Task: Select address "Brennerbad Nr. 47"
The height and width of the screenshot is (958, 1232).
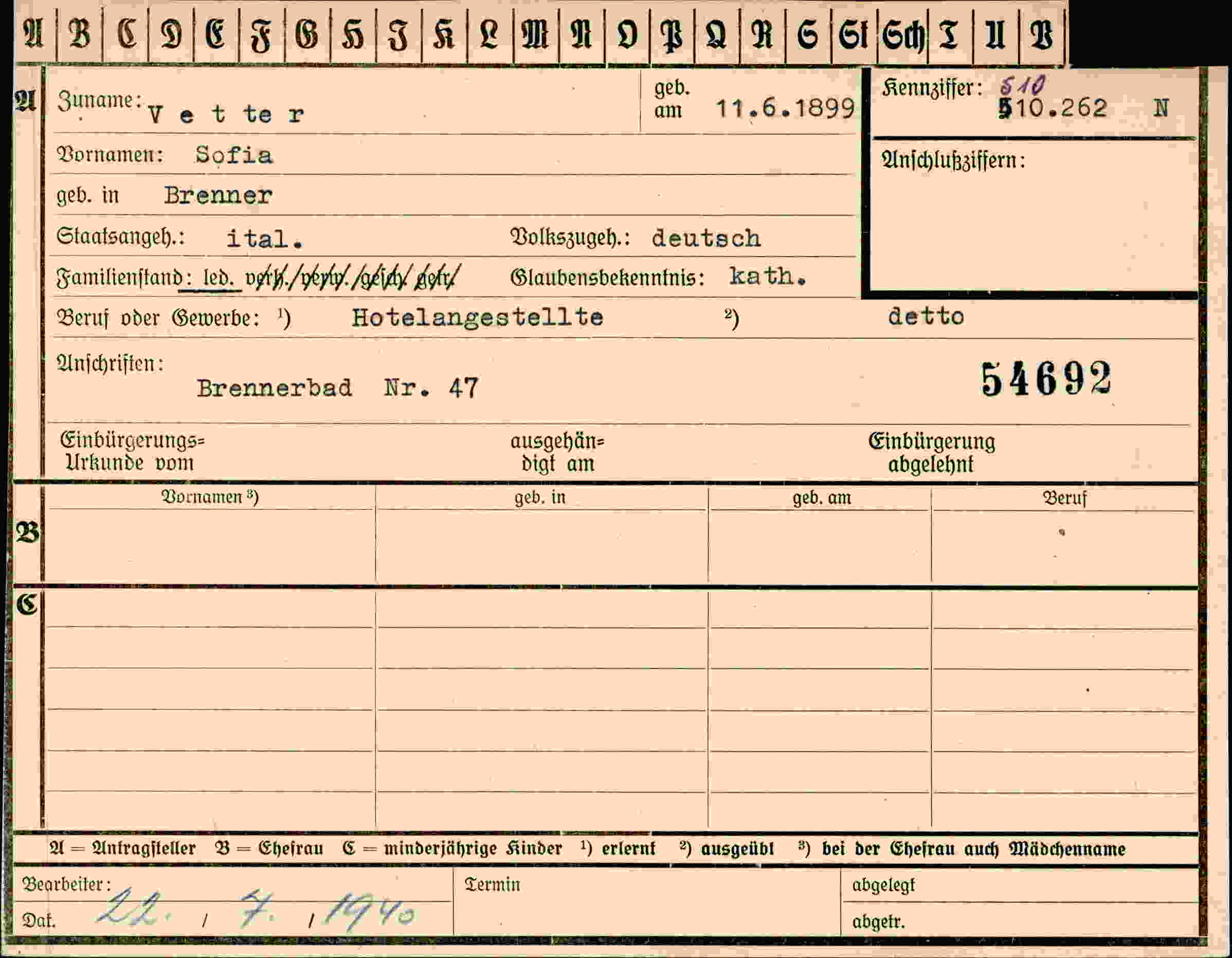Action: pos(337,389)
